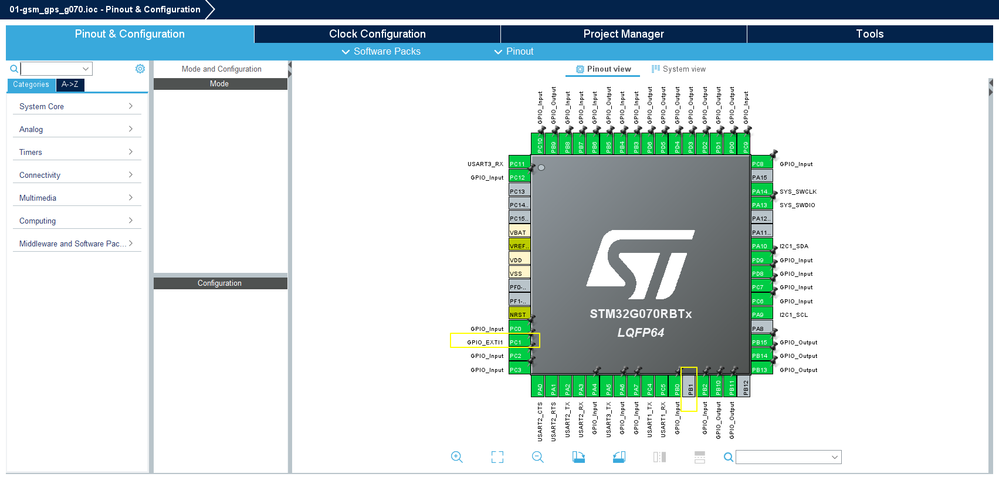999x480 pixels.
Task: Click the PA2 USART2_TX pin
Action: (567, 386)
